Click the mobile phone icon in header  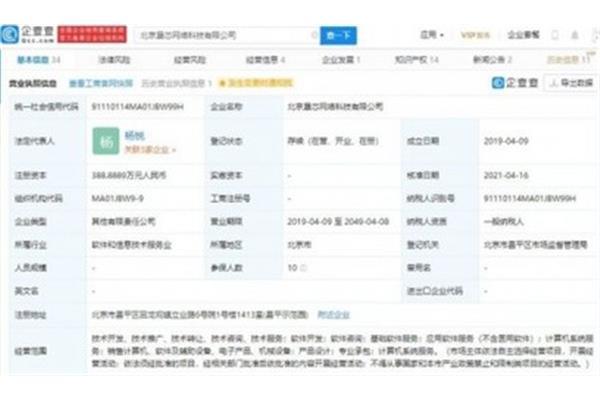tap(555, 35)
